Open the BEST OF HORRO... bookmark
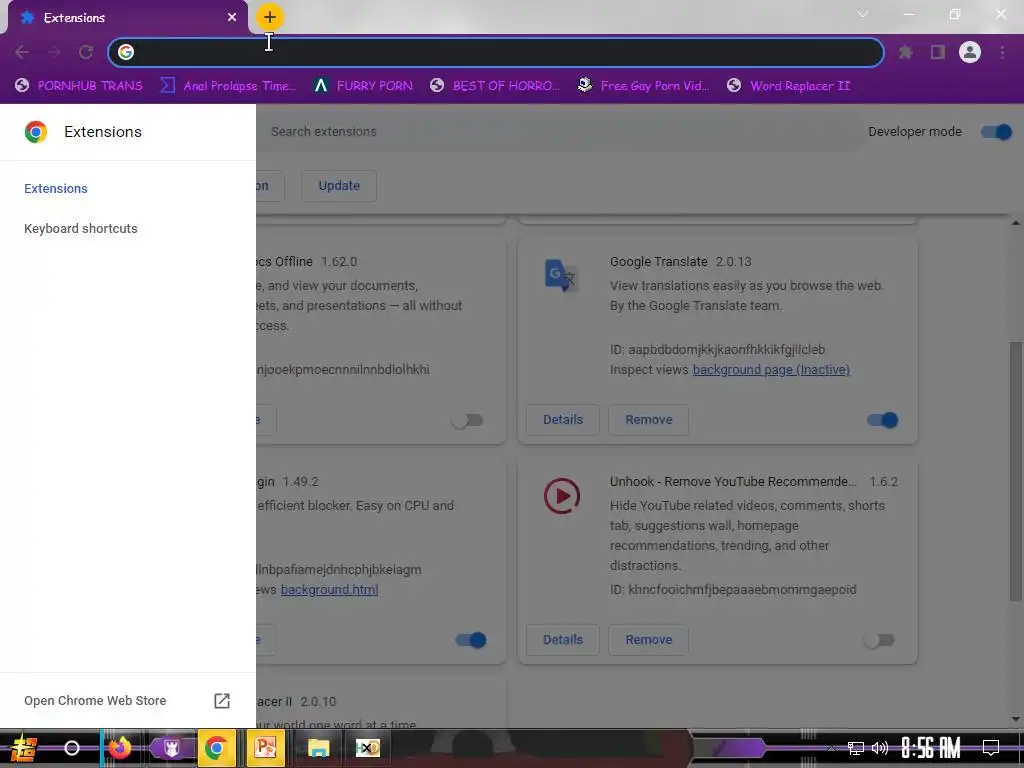The image size is (1024, 768). click(x=495, y=86)
